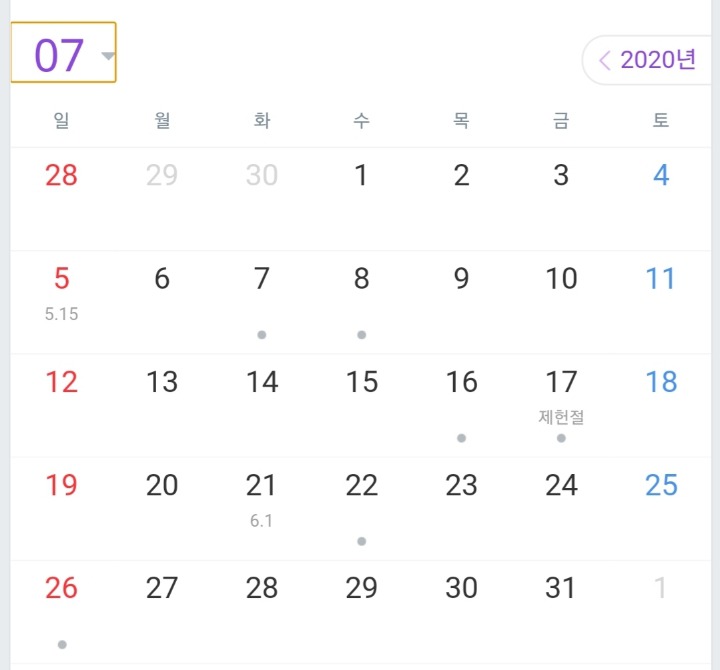The image size is (720, 670).
Task: Choose Sunday July 12
Action: coord(61,382)
